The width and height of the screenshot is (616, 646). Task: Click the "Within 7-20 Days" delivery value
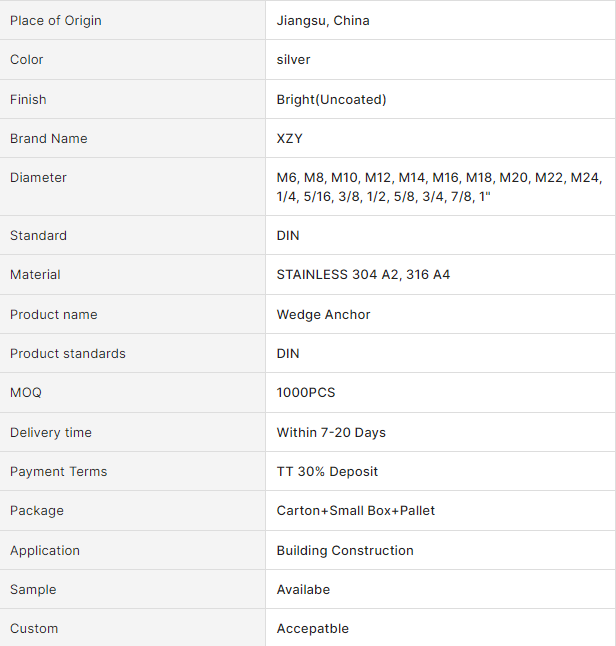coord(331,432)
